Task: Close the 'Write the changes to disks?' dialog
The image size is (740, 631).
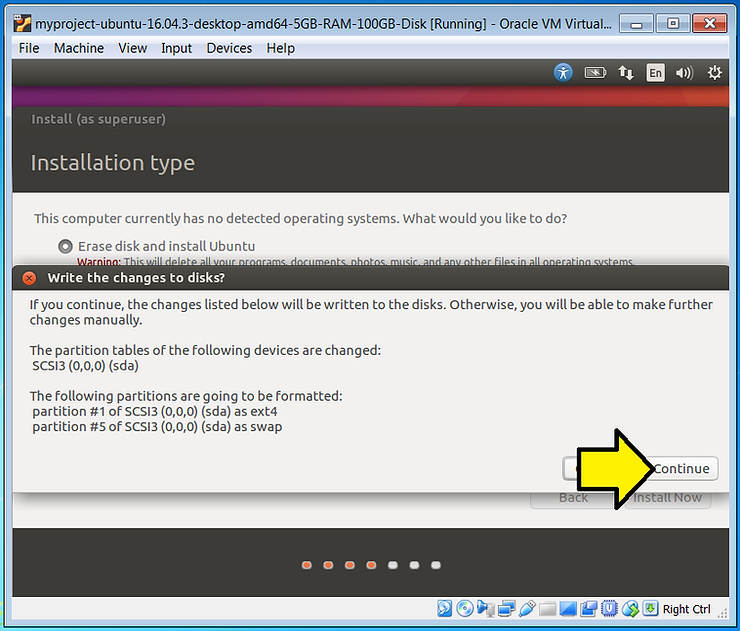Action: tap(29, 278)
